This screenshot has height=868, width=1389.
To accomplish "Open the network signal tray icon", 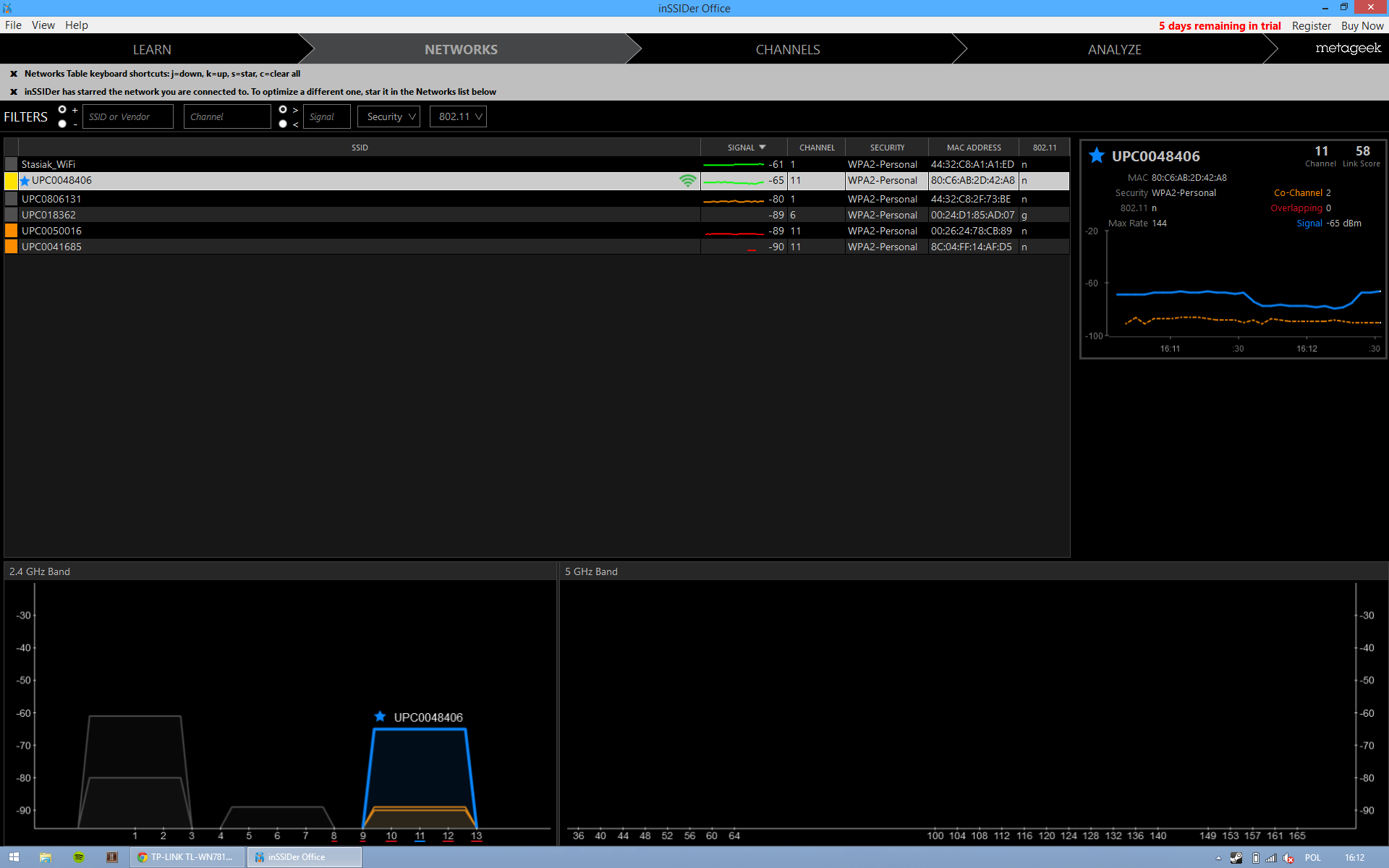I will click(x=1271, y=858).
